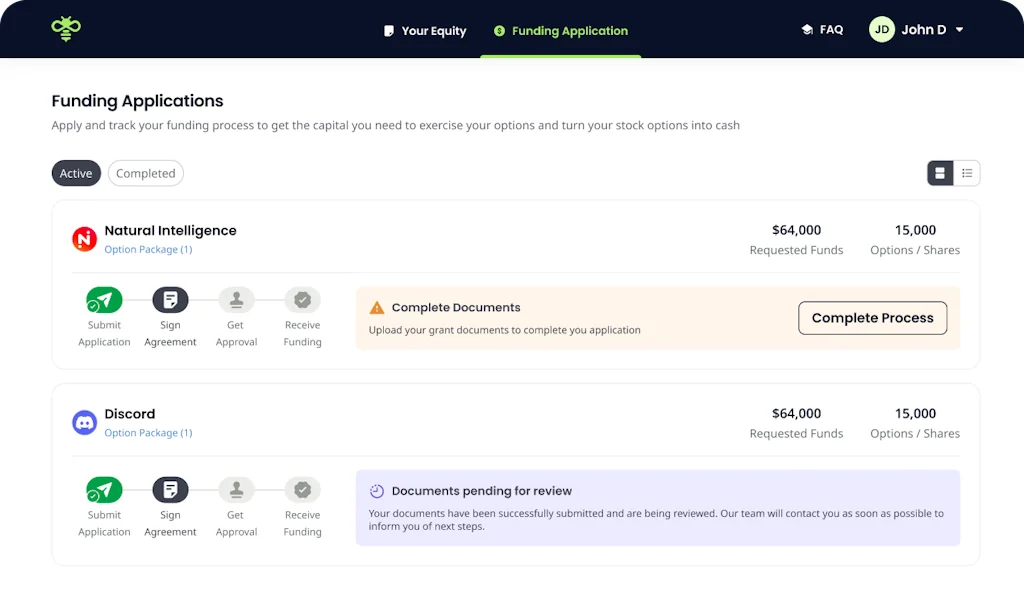Click Submit Application step icon for Natural Intelligence
Image resolution: width=1024 pixels, height=613 pixels.
click(x=104, y=300)
